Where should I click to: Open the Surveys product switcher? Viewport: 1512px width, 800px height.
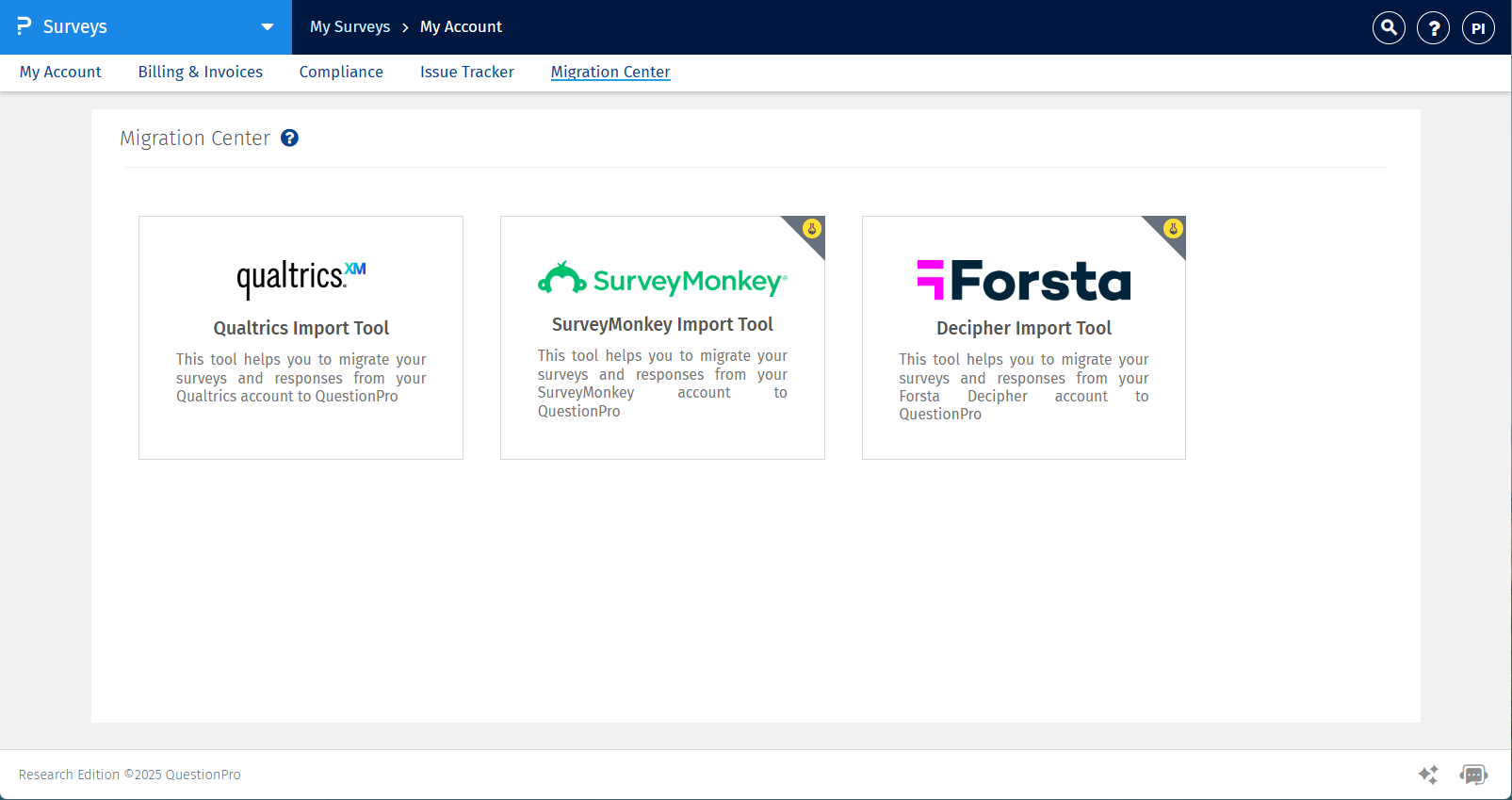[x=146, y=27]
